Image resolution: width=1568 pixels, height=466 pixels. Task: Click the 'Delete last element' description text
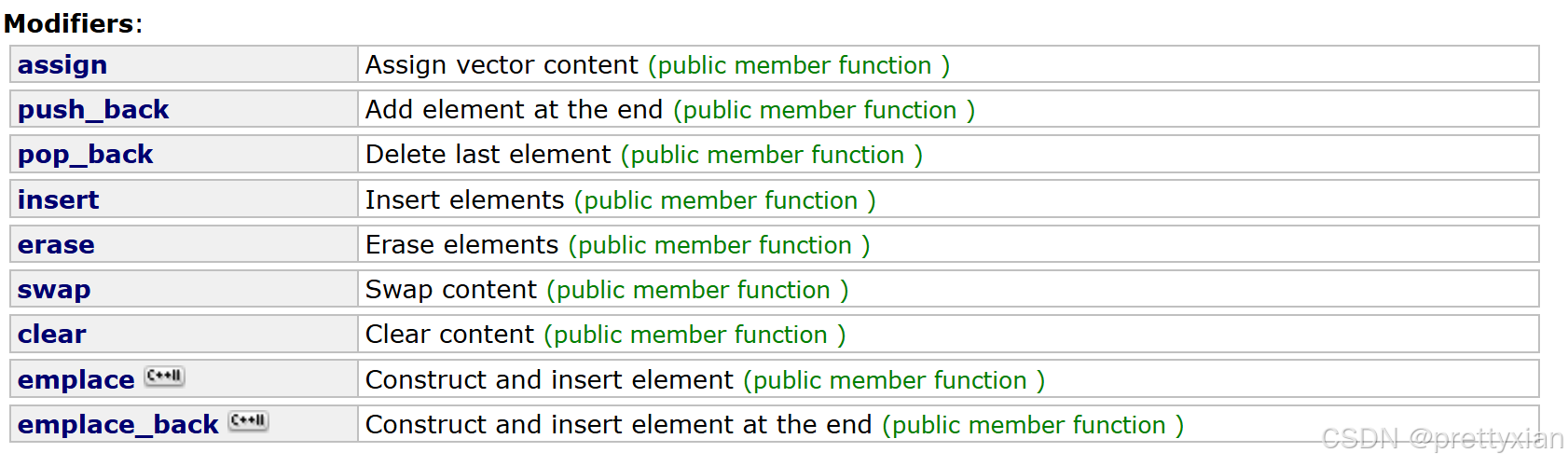(488, 154)
